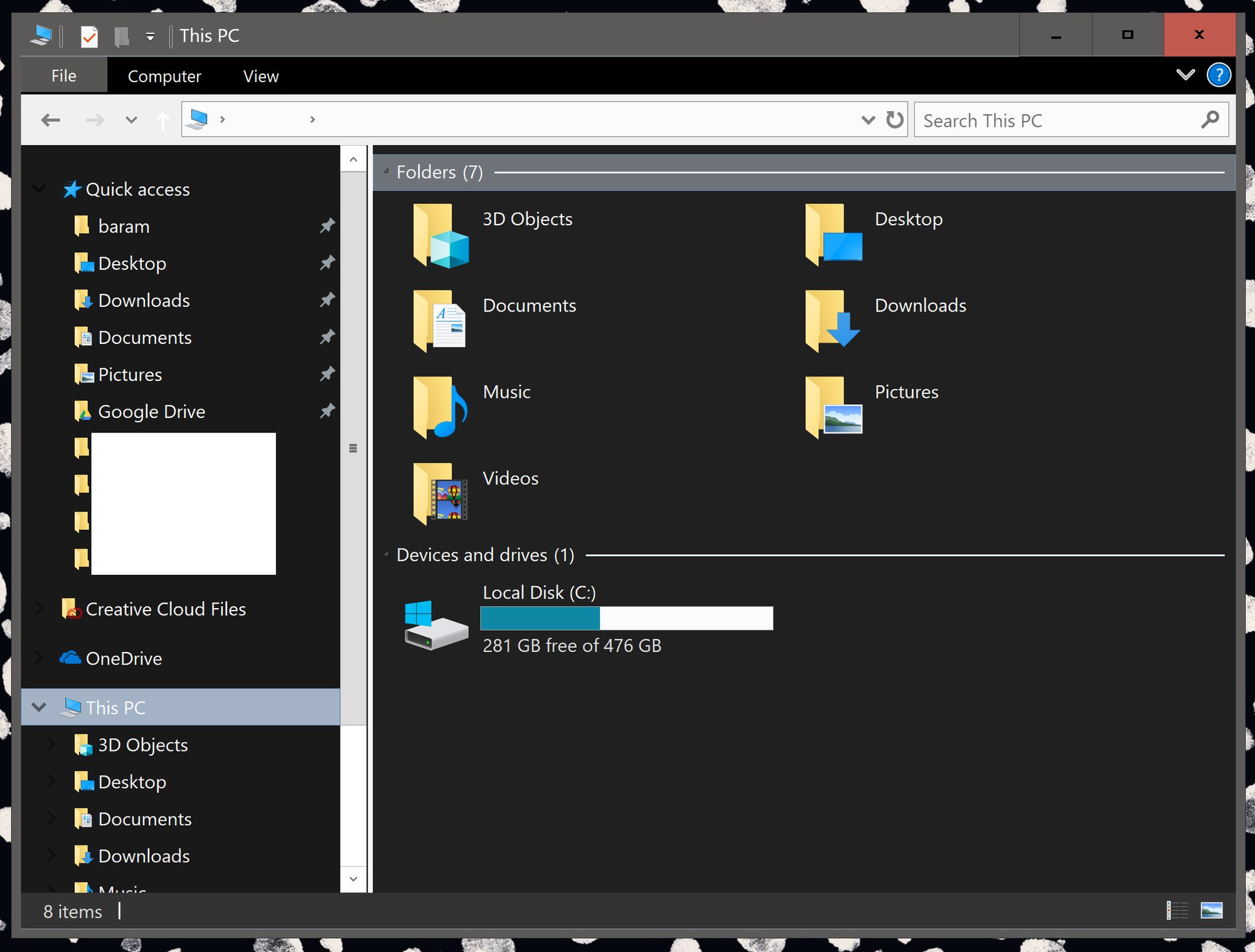Open the File menu
Viewport: 1255px width, 952px height.
[x=64, y=75]
